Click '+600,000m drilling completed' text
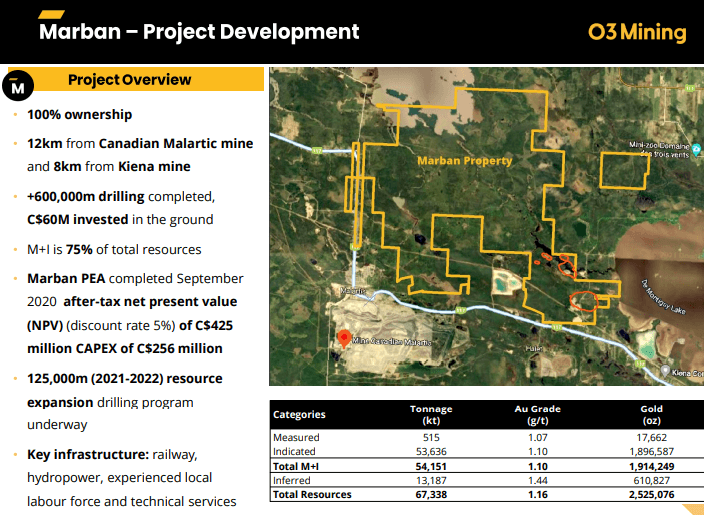The image size is (704, 515). coord(121,197)
